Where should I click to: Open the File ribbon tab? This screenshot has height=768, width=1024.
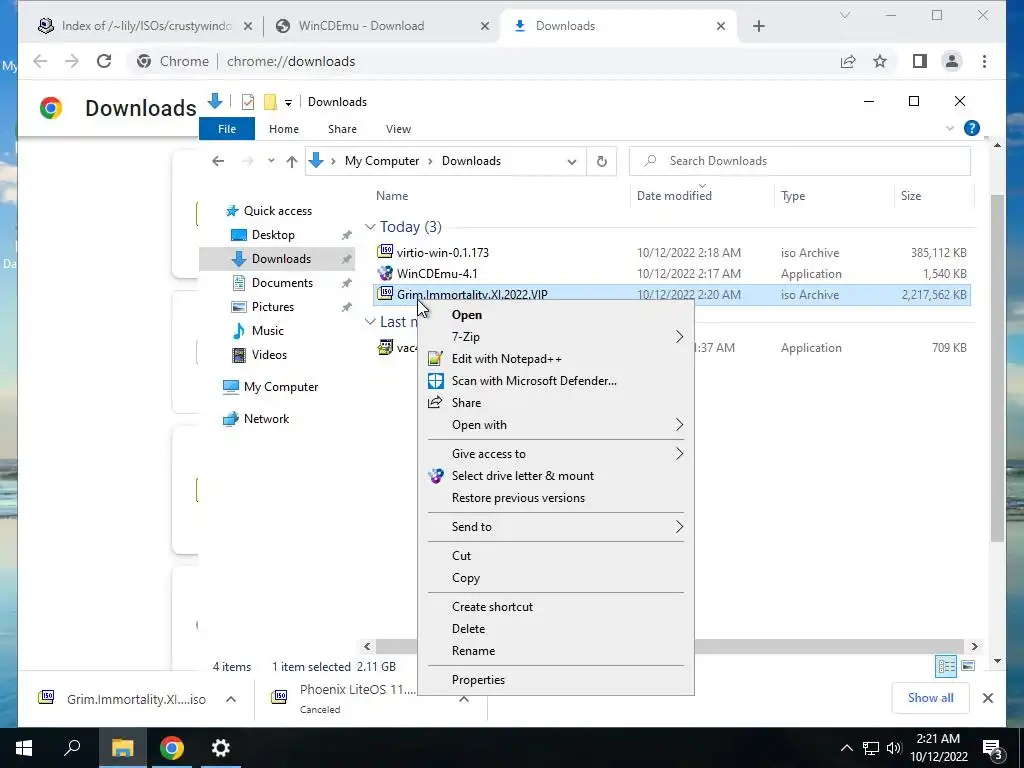point(227,129)
